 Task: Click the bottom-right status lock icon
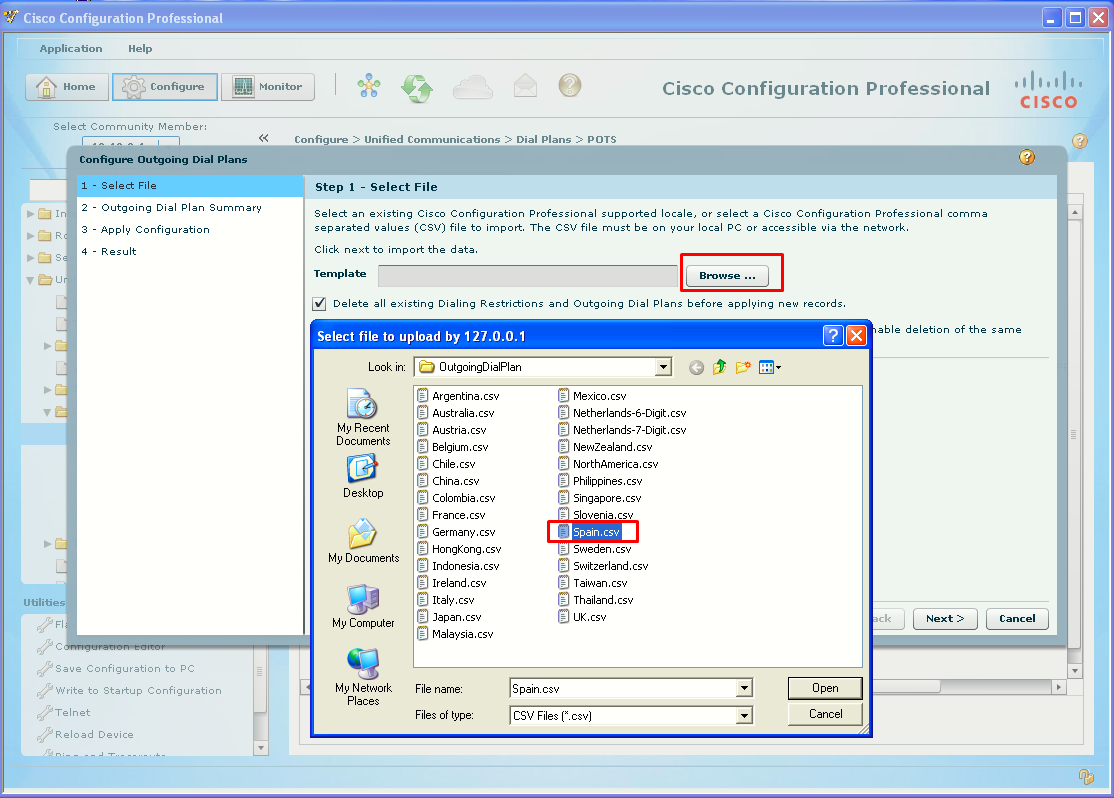tap(1086, 777)
